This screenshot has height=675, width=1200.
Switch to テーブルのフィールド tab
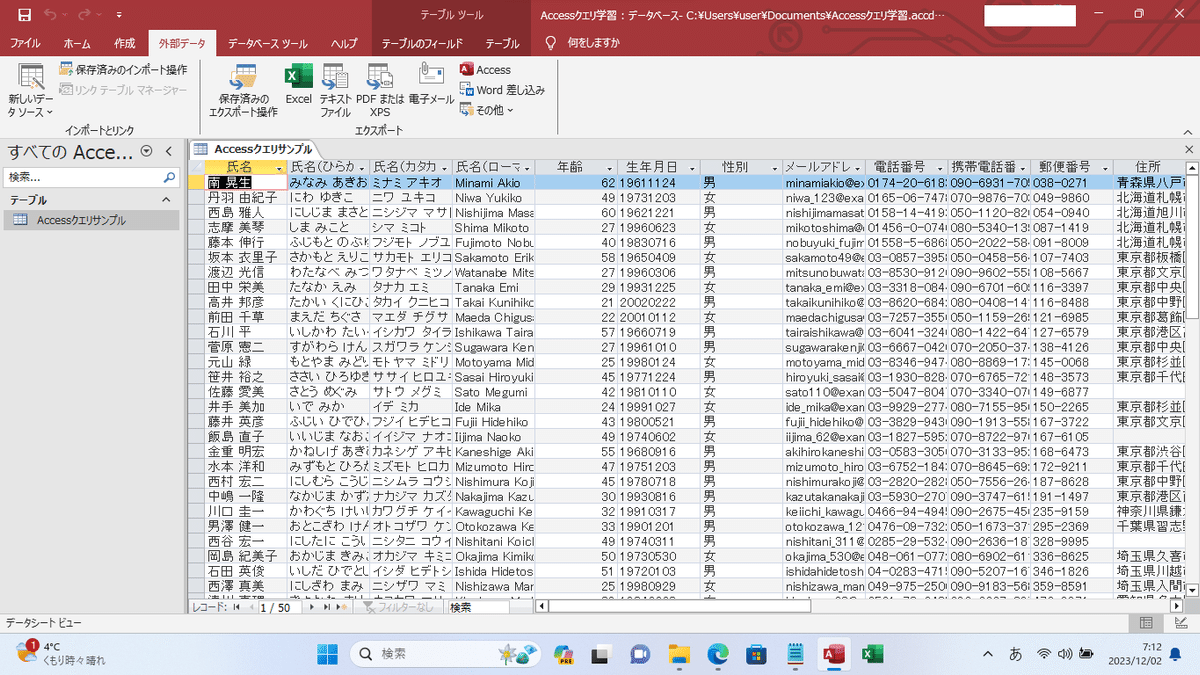point(422,43)
